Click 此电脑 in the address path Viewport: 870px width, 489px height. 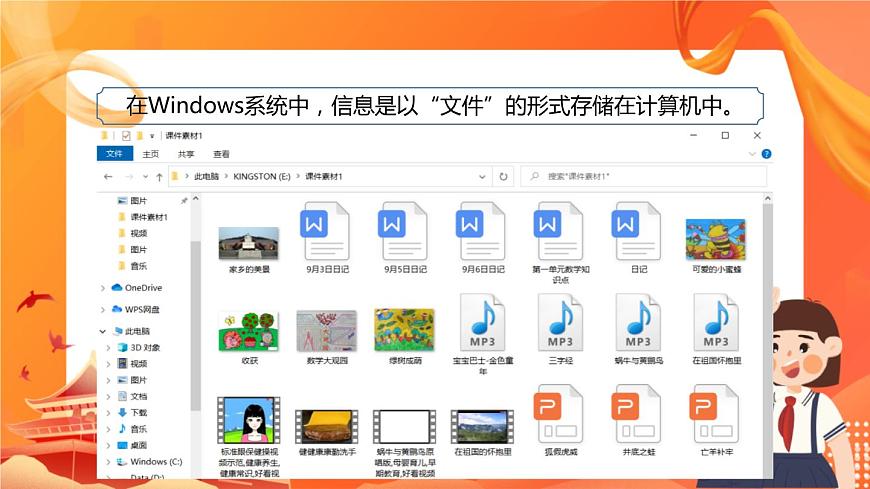[206, 177]
